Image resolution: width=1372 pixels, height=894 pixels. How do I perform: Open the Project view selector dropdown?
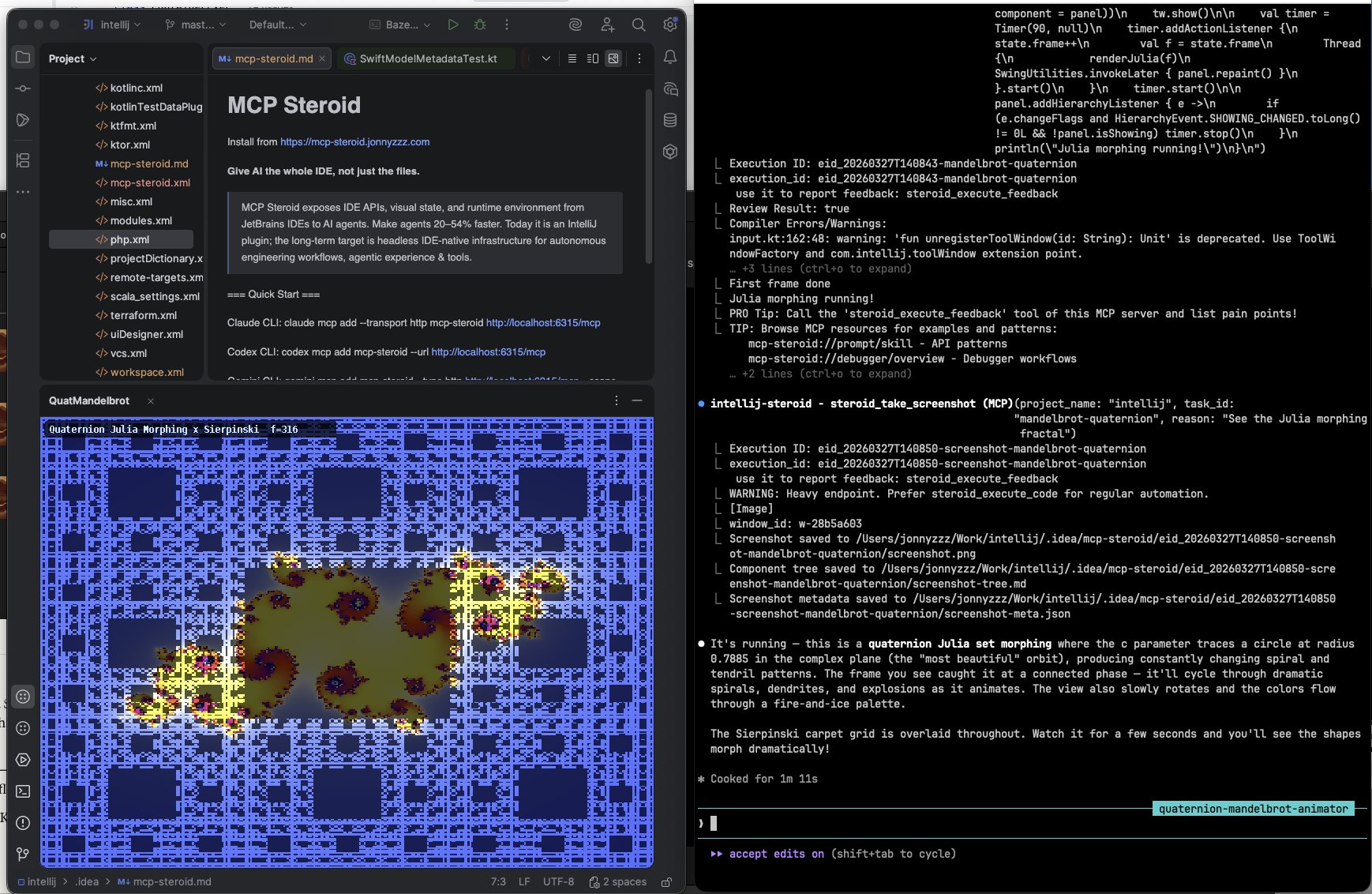click(73, 58)
